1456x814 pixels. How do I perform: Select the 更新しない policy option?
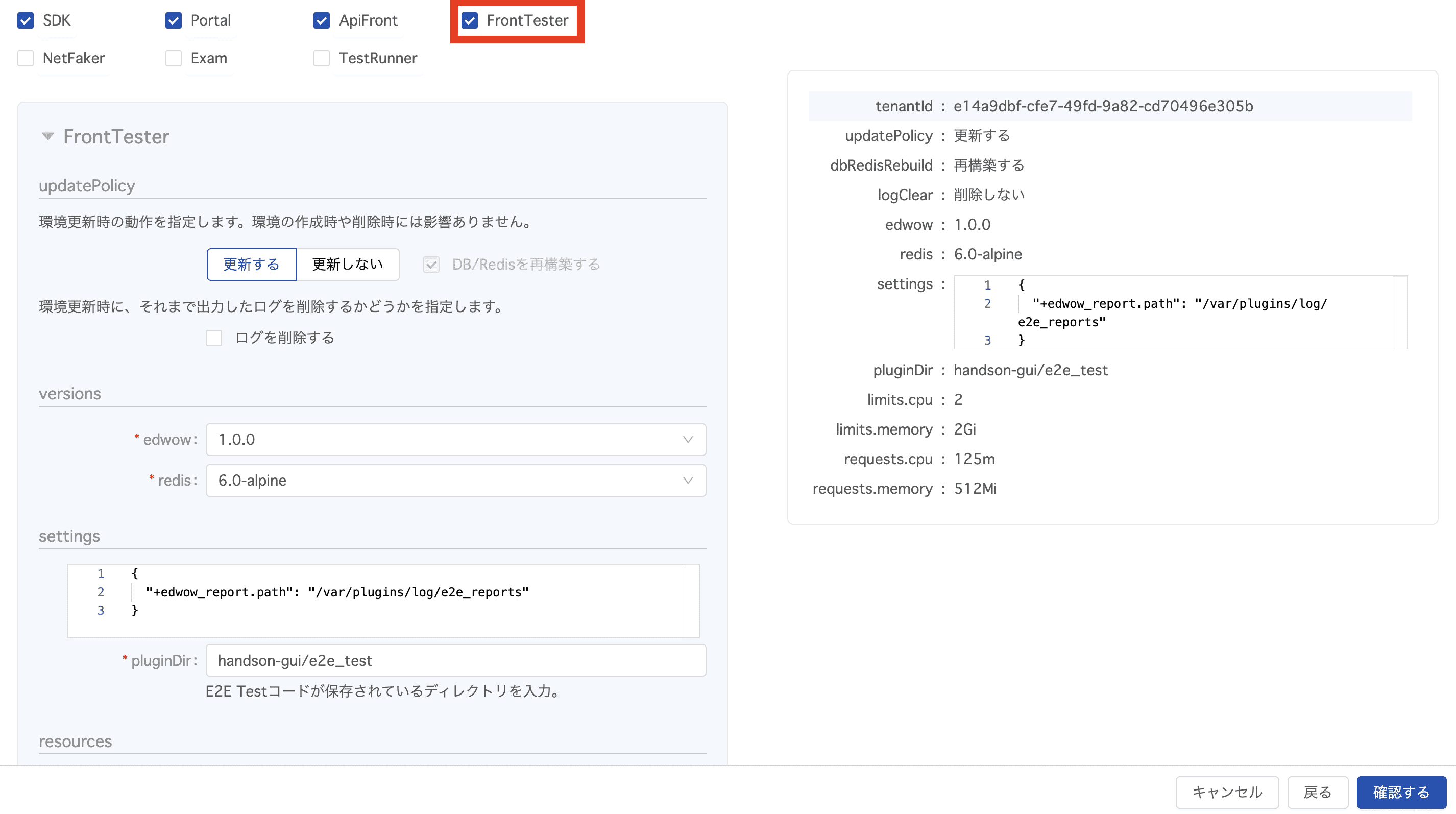tap(347, 265)
